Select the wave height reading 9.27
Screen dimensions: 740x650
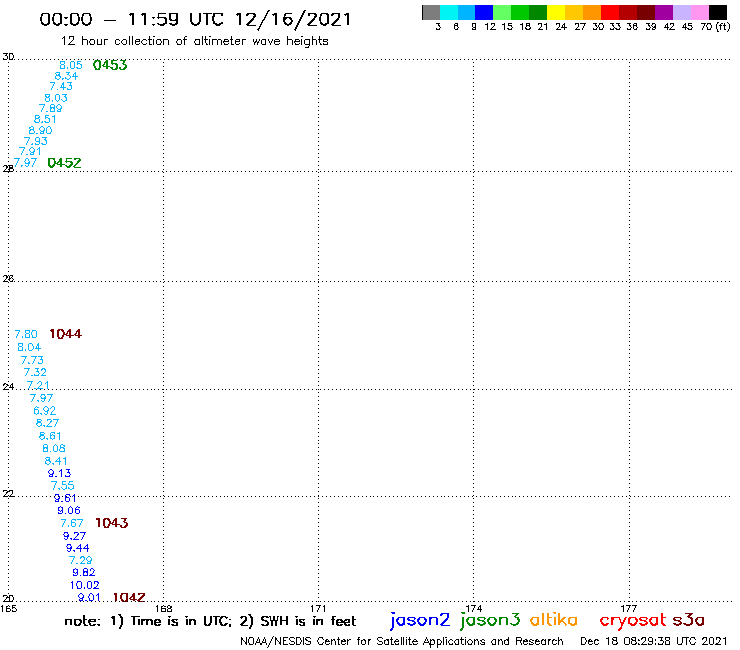(x=75, y=536)
